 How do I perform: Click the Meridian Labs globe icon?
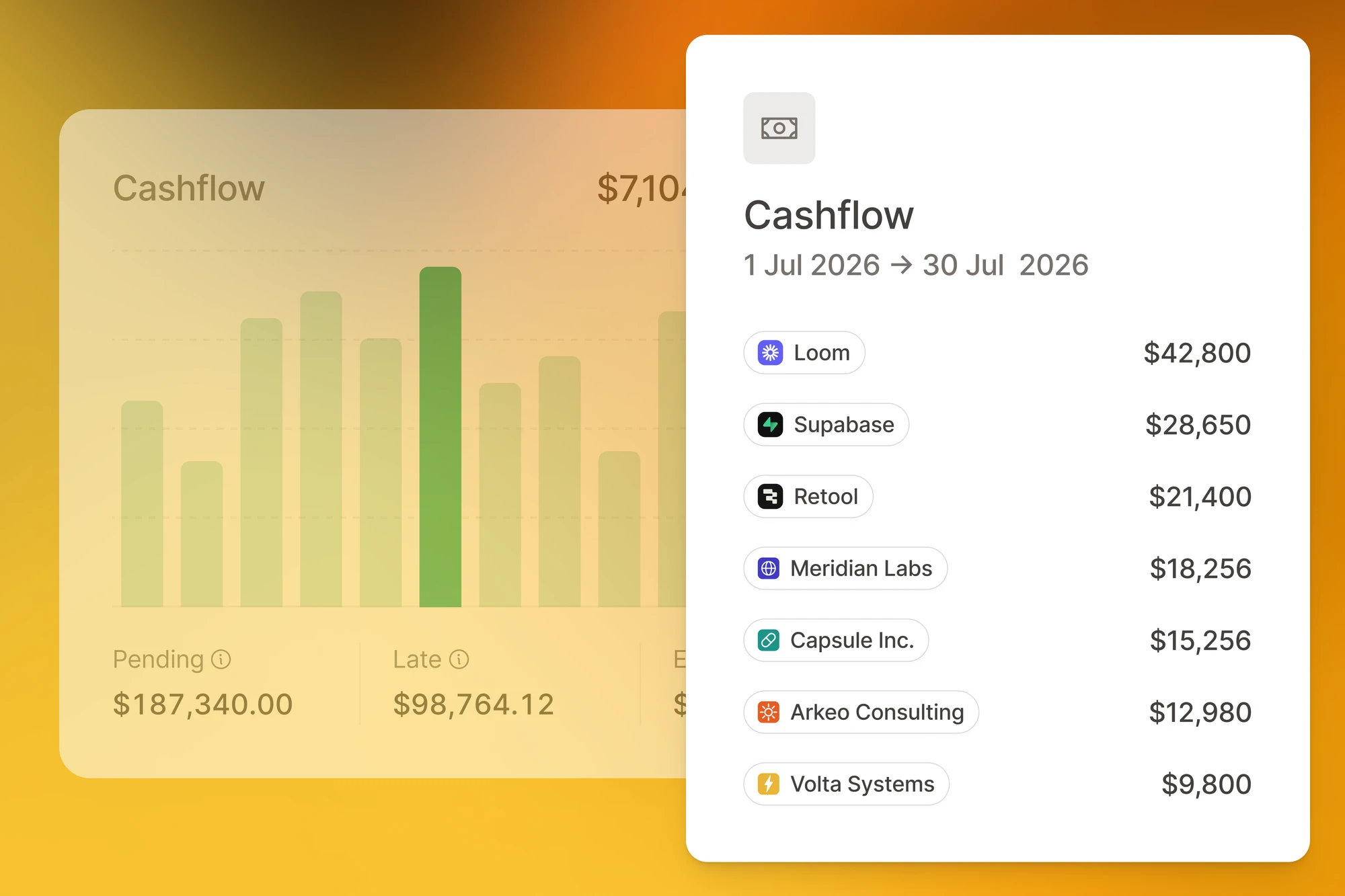(769, 569)
